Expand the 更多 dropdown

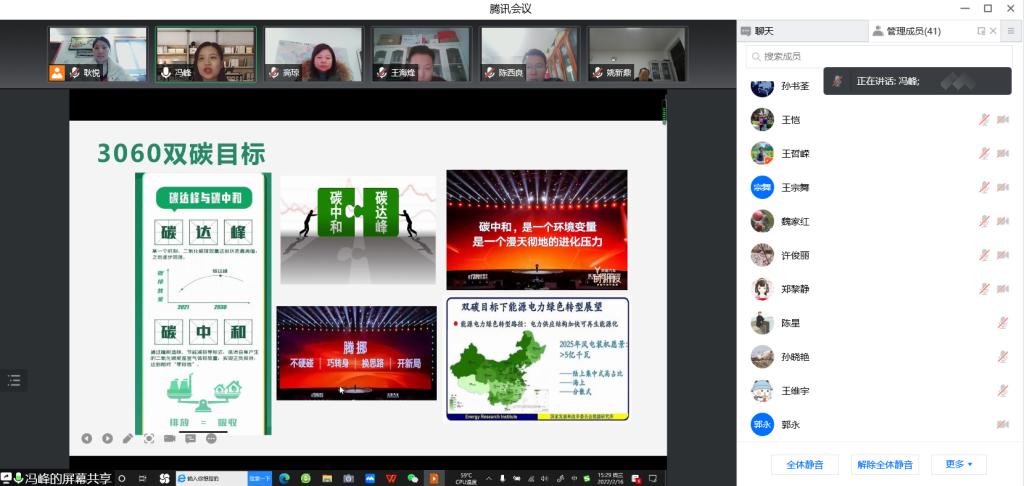[x=958, y=464]
